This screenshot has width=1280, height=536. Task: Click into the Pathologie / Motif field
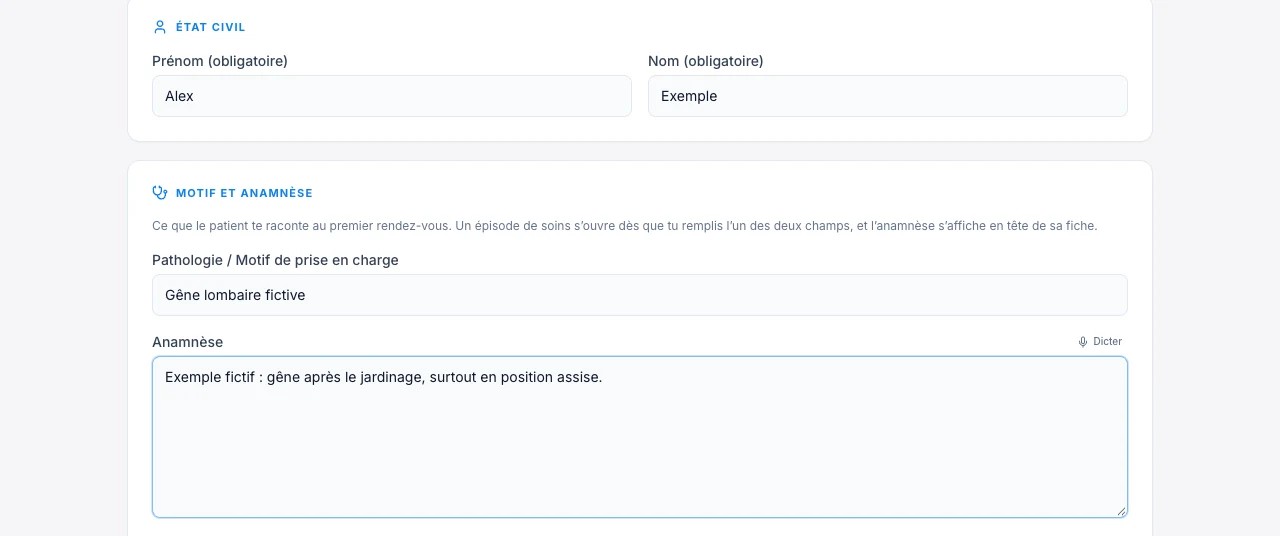pyautogui.click(x=640, y=295)
